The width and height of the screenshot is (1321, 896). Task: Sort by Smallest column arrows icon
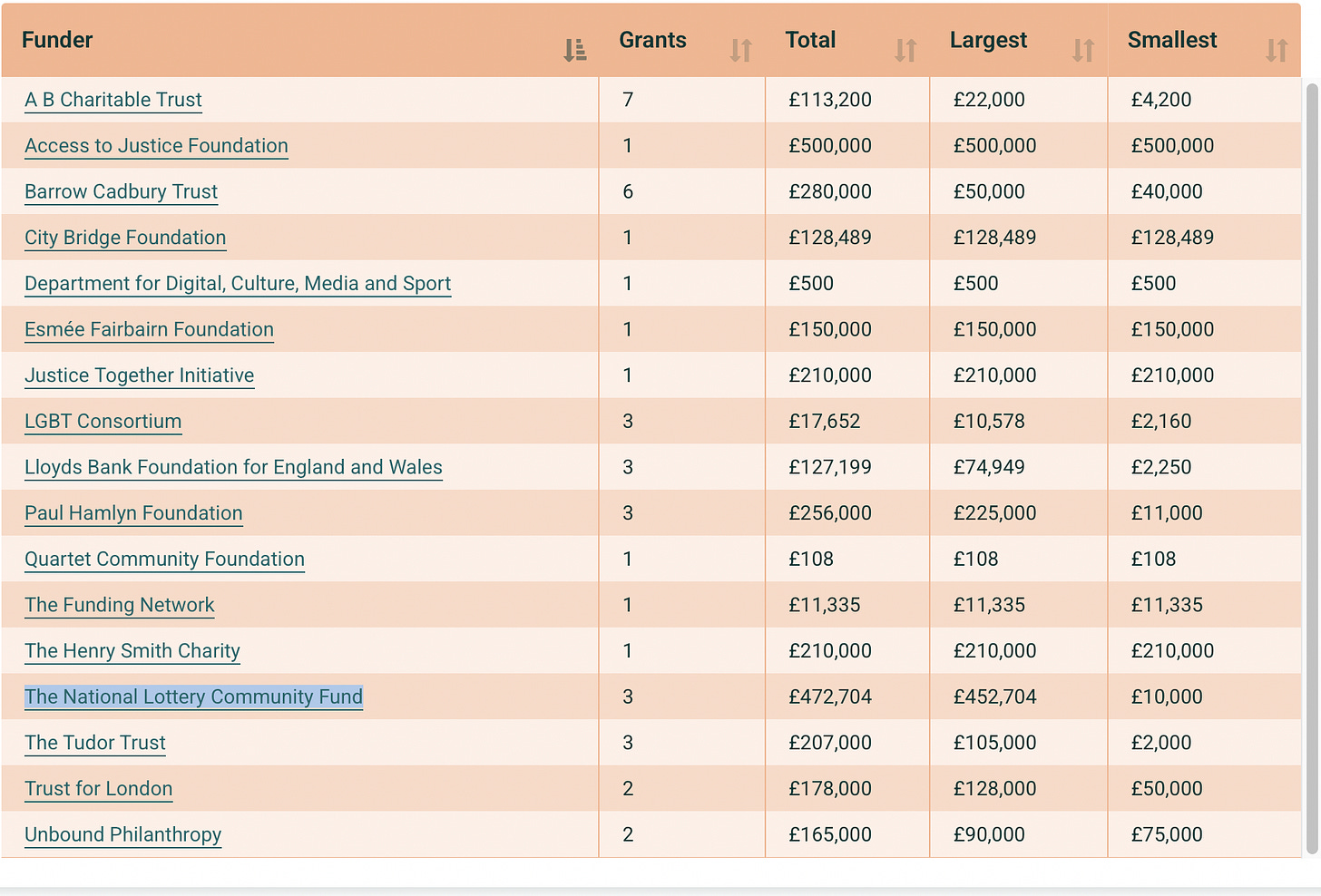coord(1277,50)
